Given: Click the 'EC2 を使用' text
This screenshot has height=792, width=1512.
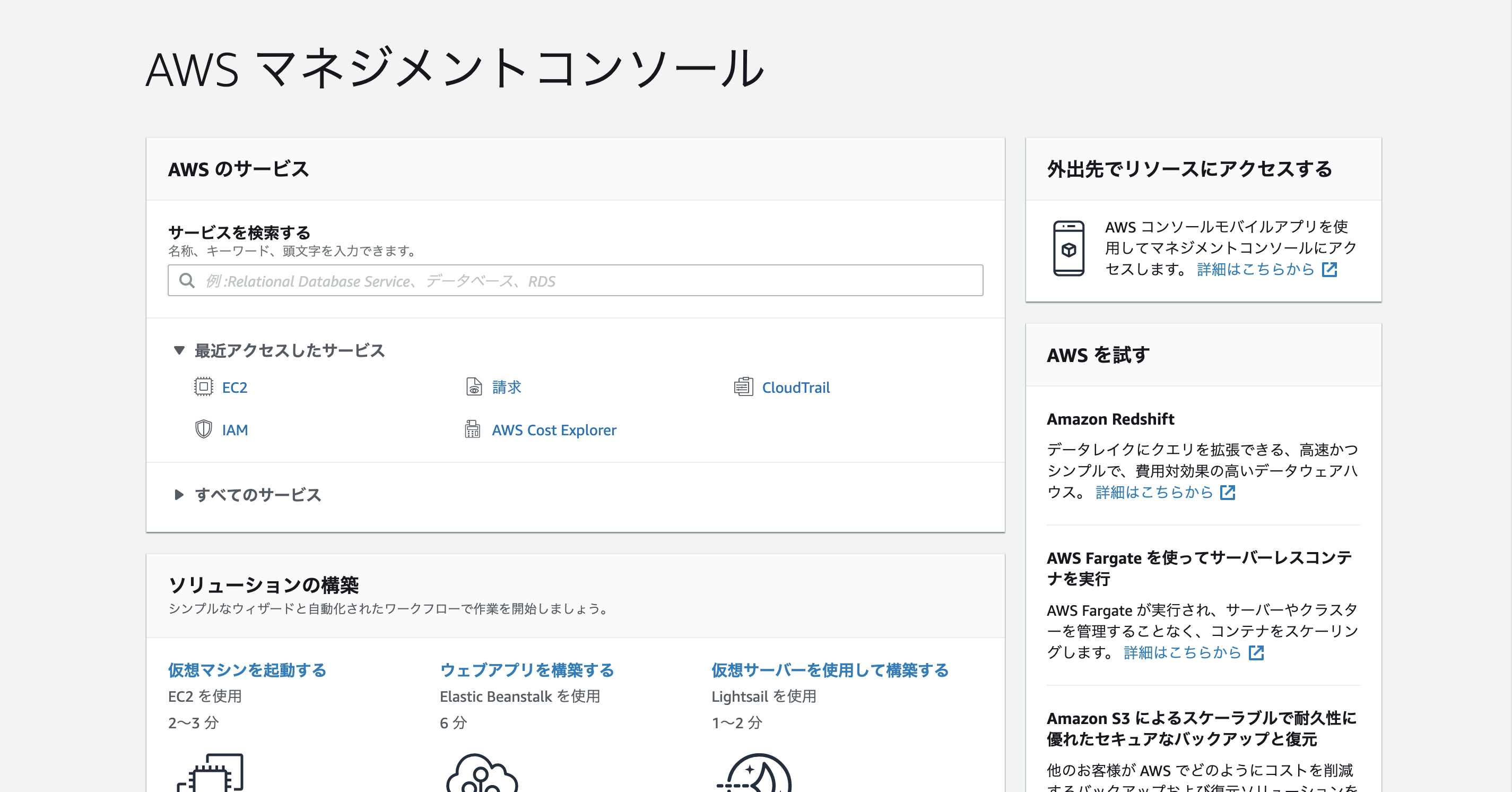Looking at the screenshot, I should (x=205, y=696).
